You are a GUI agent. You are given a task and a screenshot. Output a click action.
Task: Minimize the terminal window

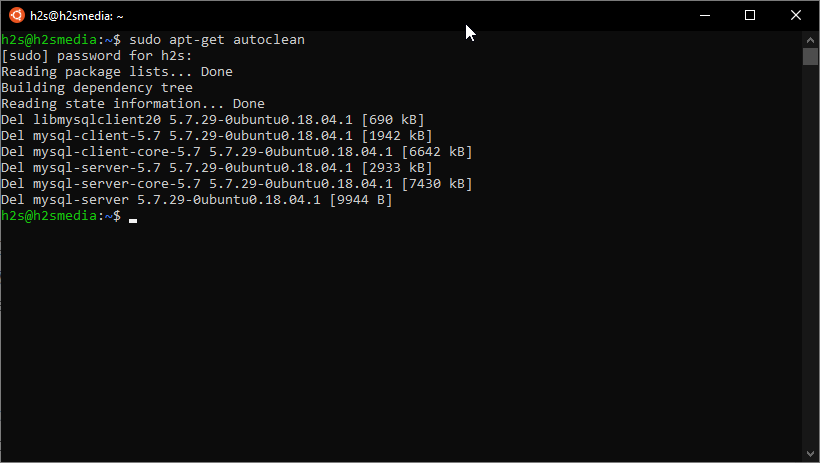703,15
